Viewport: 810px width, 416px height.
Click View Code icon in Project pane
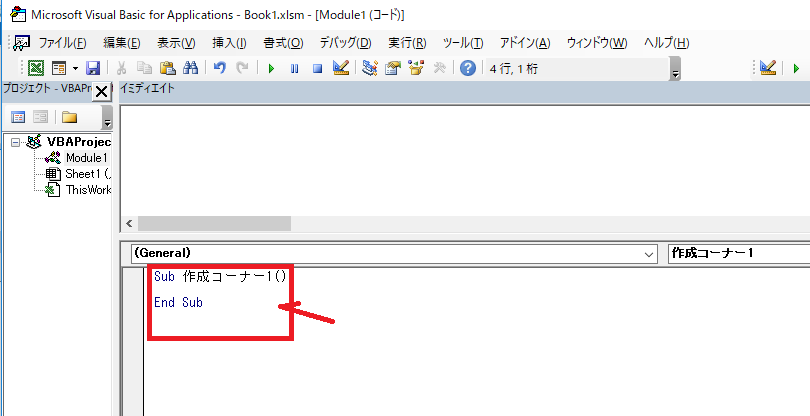click(18, 118)
